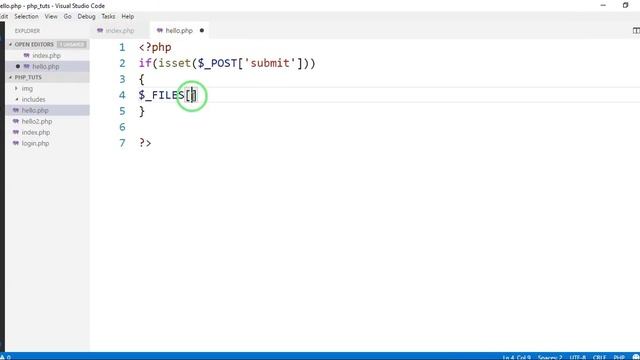Restore down the Visual Studio Code window
640x360 pixels.
point(625,5)
